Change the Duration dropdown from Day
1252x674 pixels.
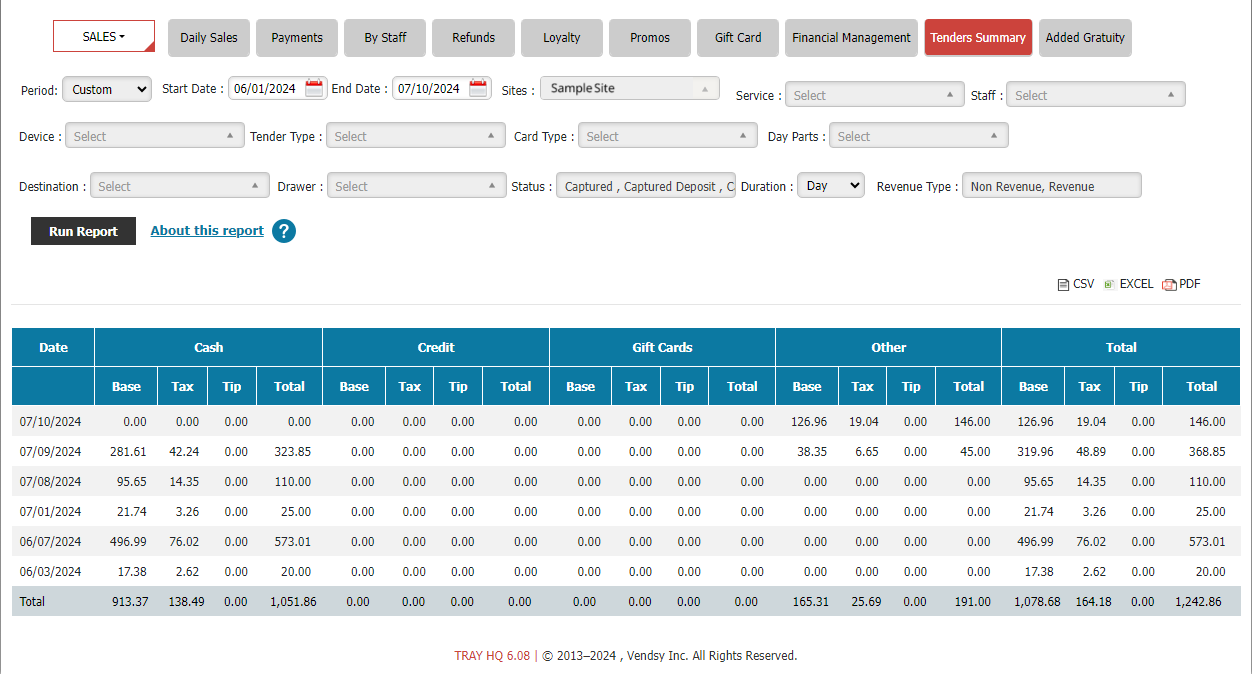[x=830, y=186]
